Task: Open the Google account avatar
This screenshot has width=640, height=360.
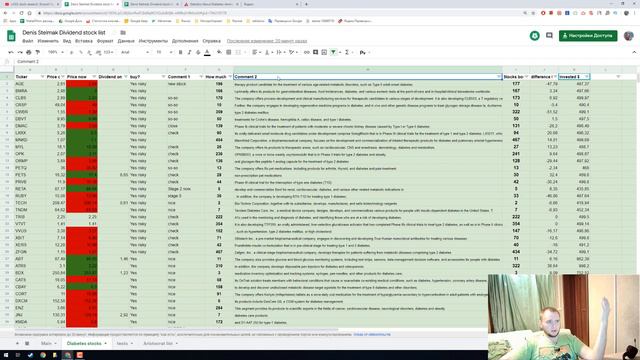Action: click(x=629, y=36)
